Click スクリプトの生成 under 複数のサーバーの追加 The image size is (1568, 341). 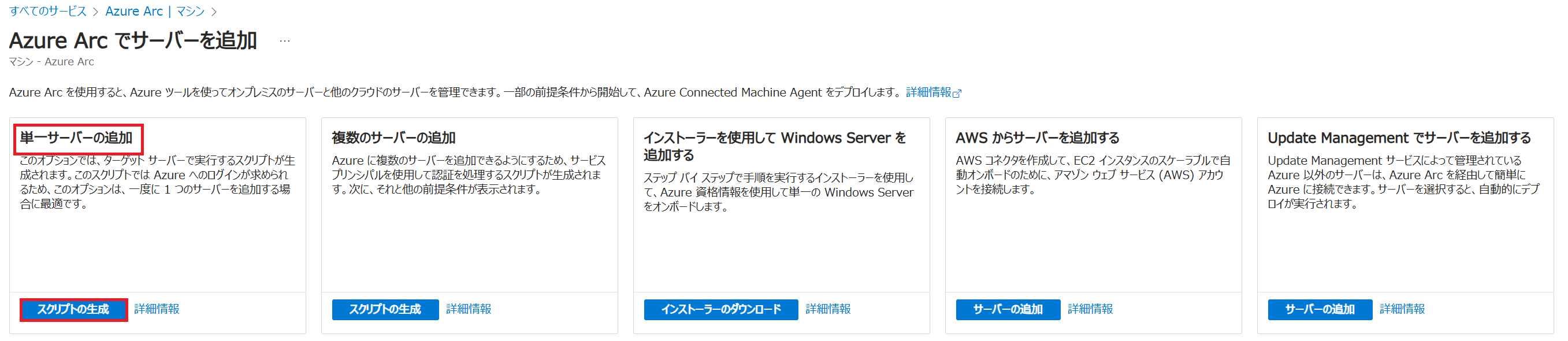click(385, 309)
